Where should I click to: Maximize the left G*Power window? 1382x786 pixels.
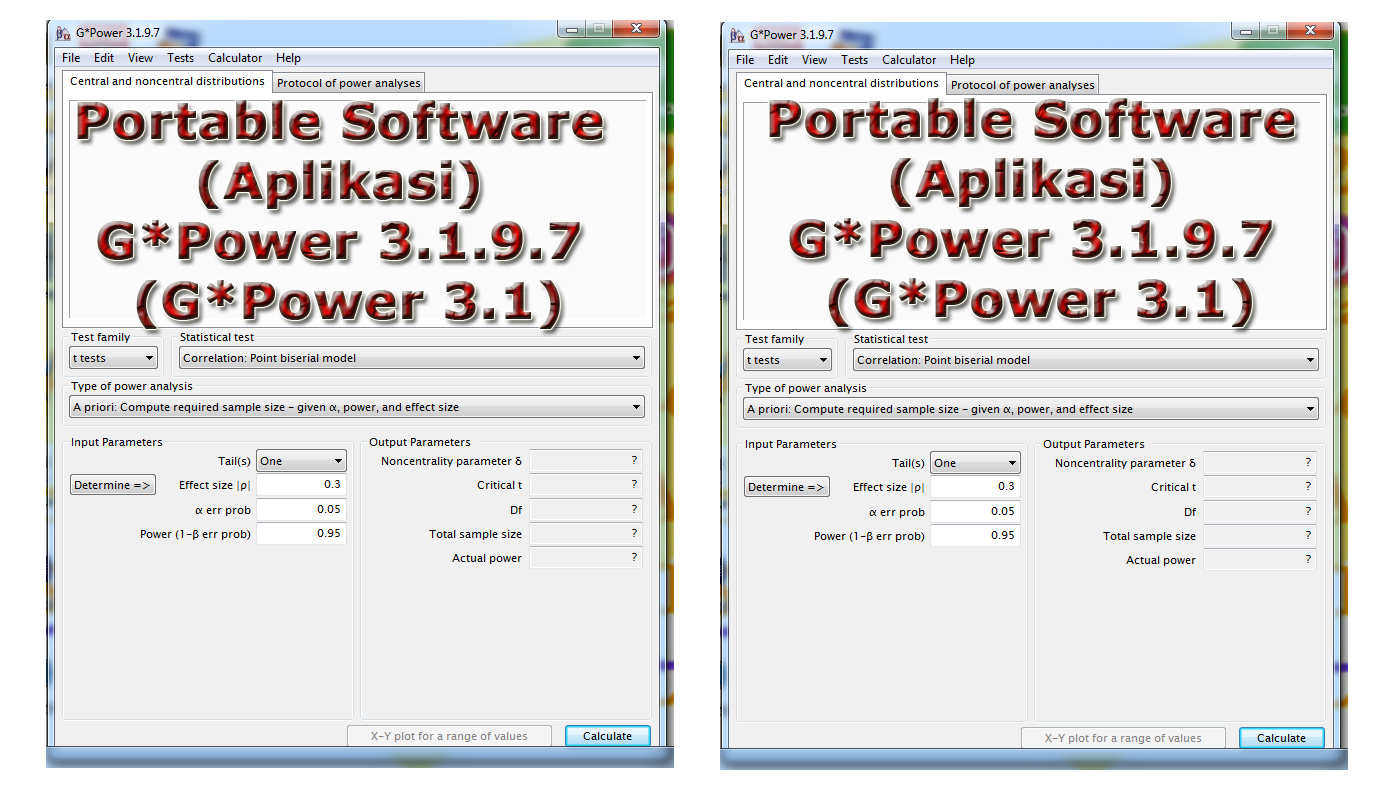coord(598,30)
